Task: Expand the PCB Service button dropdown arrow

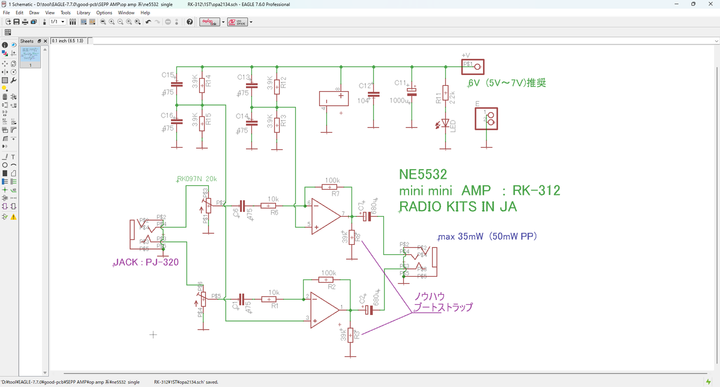Action: [x=251, y=22]
